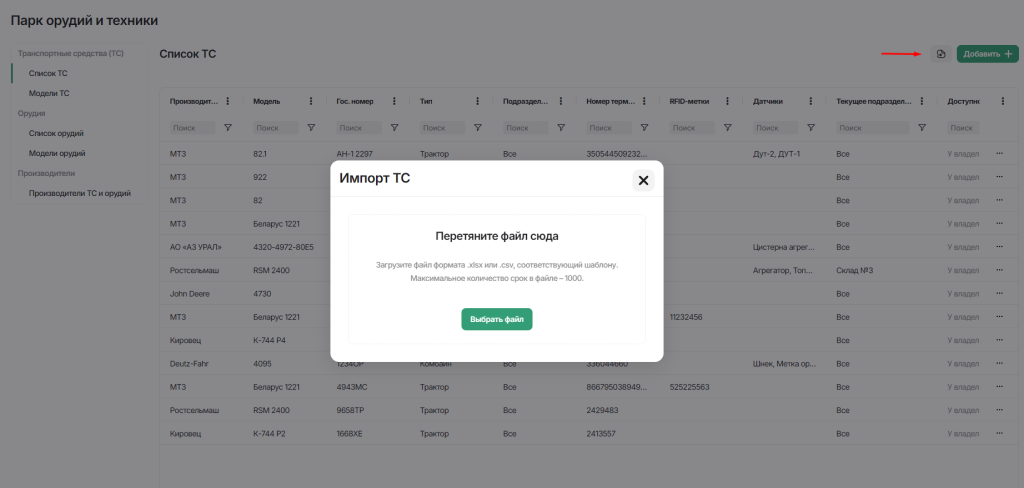Click the filter icon in the Производитель column

click(228, 128)
